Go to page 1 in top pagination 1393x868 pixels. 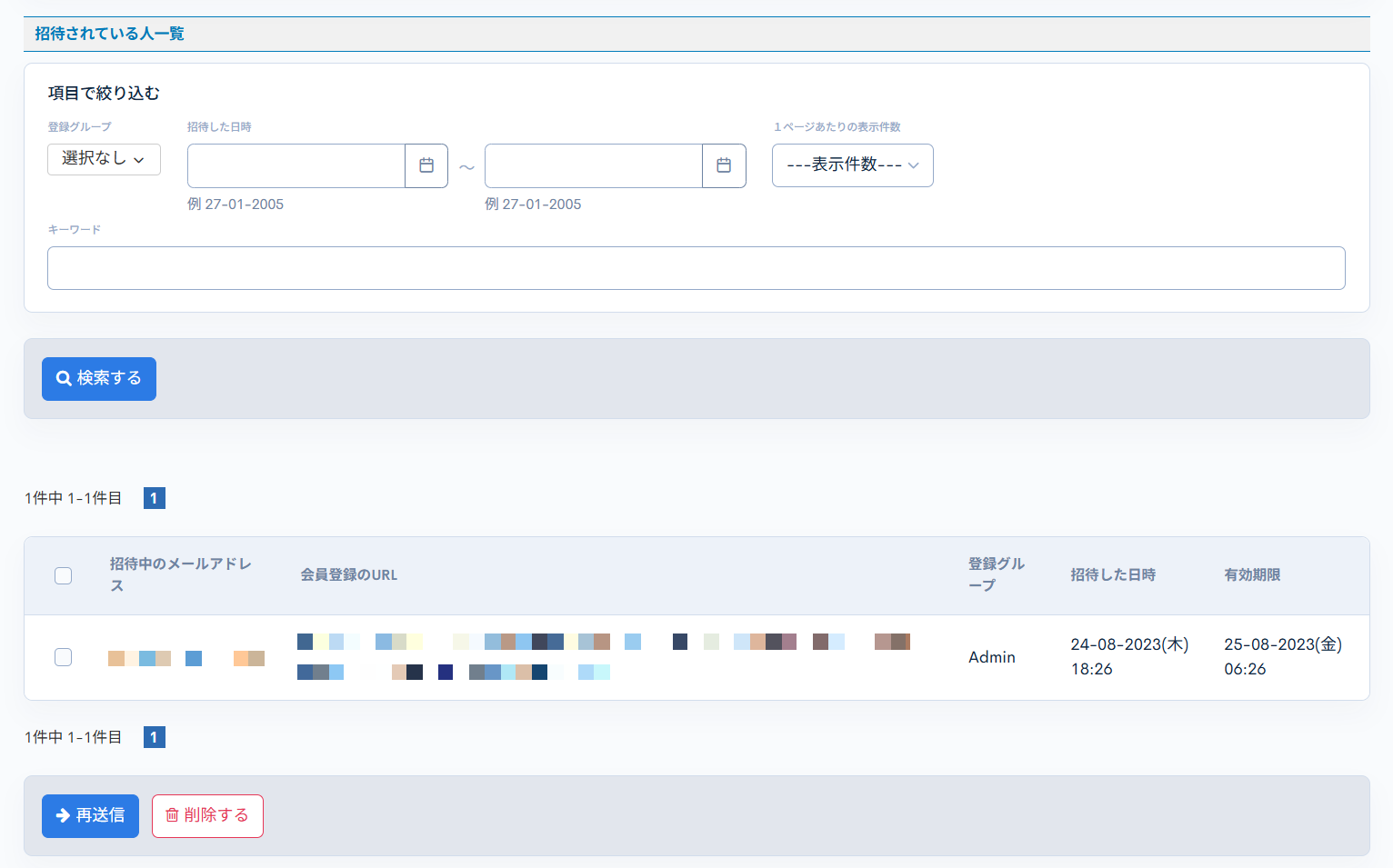pos(155,498)
